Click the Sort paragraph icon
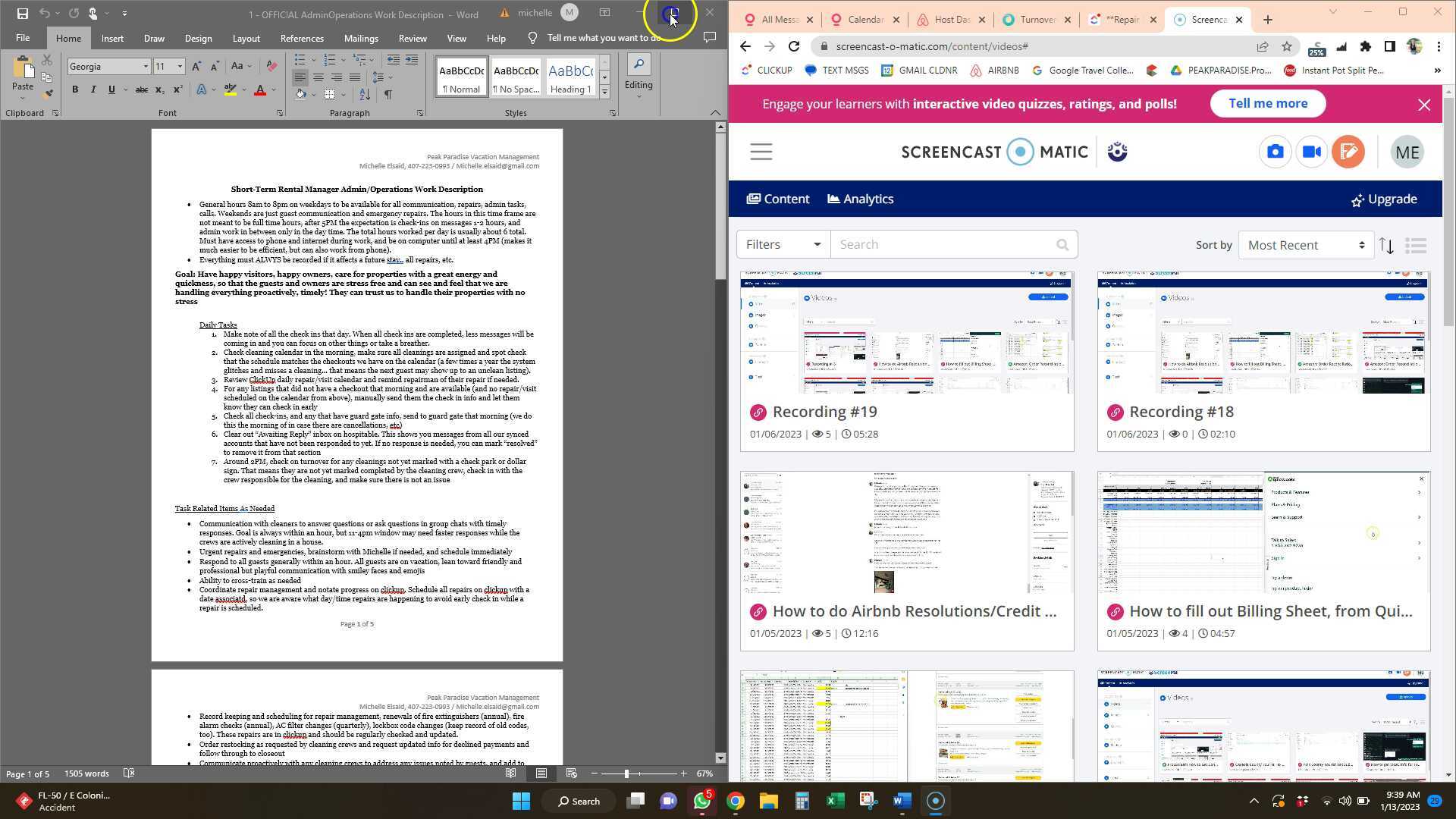Viewport: 1456px width, 819px height. [365, 95]
